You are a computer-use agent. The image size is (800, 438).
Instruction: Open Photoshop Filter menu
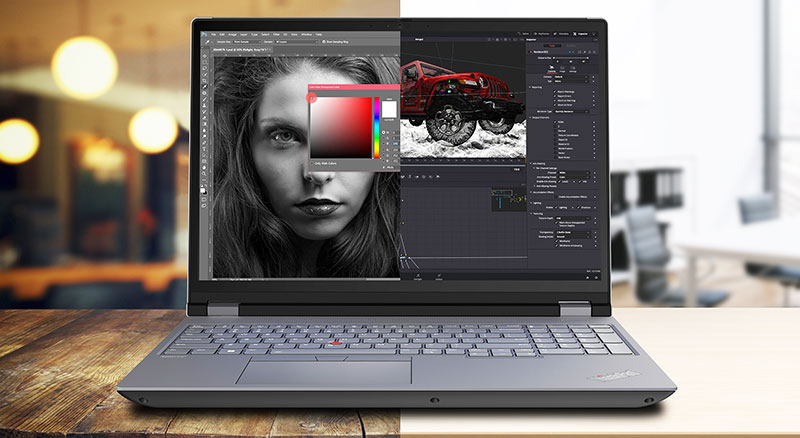276,35
